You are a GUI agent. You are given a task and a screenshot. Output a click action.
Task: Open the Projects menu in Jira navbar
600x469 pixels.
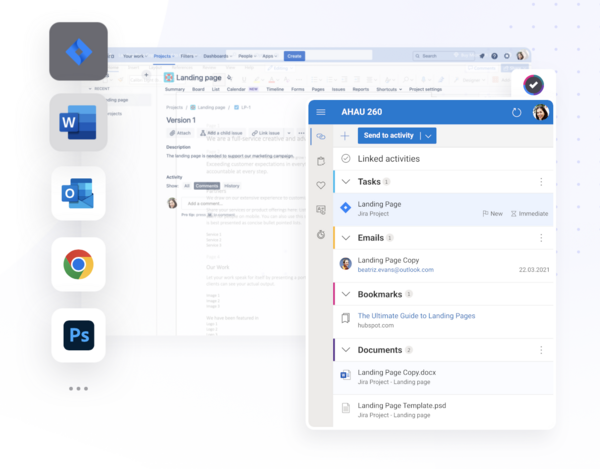[x=154, y=56]
